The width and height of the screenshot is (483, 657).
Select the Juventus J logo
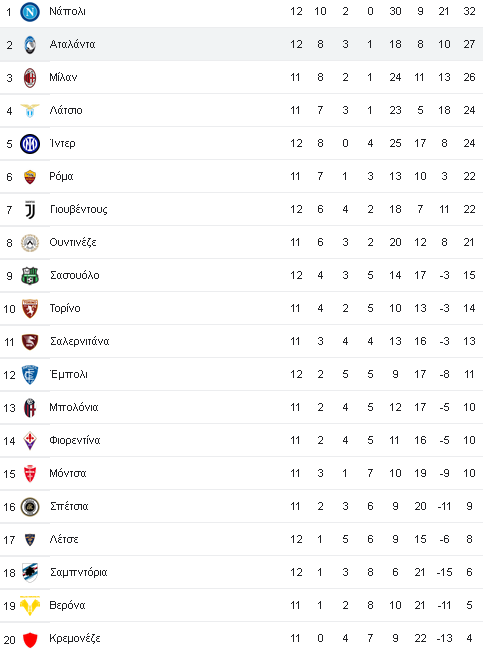[30, 210]
